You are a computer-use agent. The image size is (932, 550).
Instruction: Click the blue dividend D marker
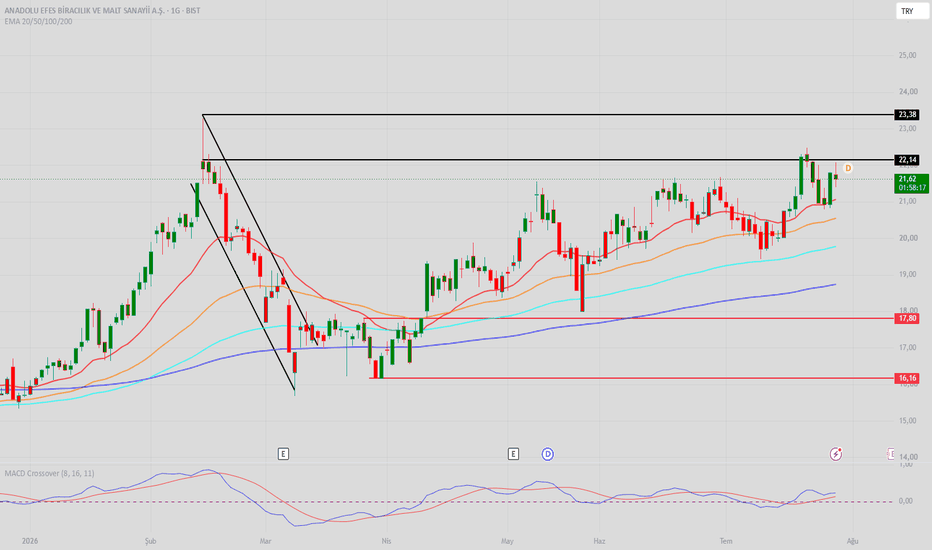(x=547, y=454)
